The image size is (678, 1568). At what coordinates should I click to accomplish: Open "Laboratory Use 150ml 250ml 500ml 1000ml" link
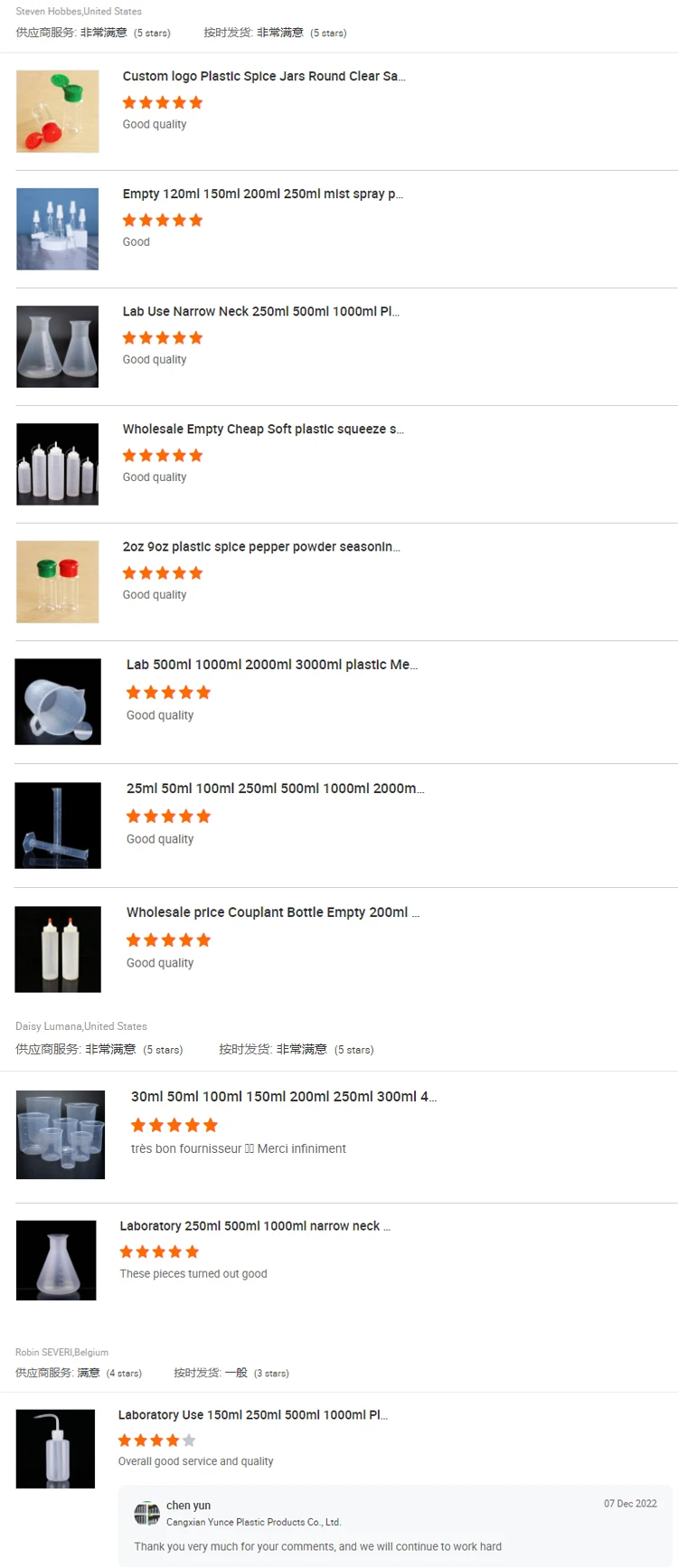(253, 1414)
